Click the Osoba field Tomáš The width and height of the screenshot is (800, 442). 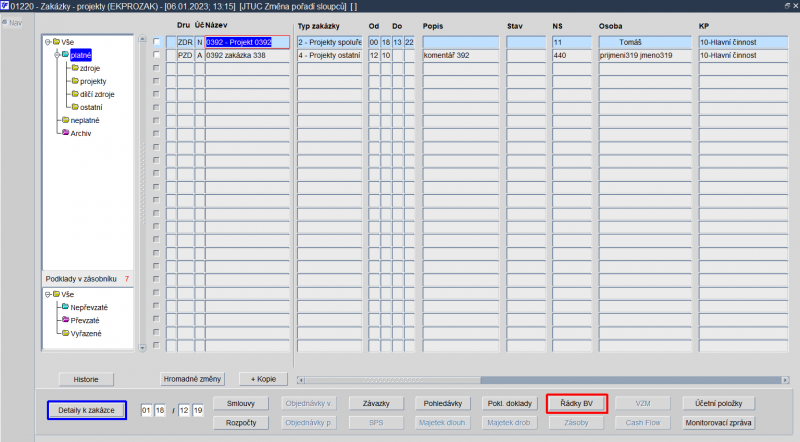pyautogui.click(x=645, y=42)
